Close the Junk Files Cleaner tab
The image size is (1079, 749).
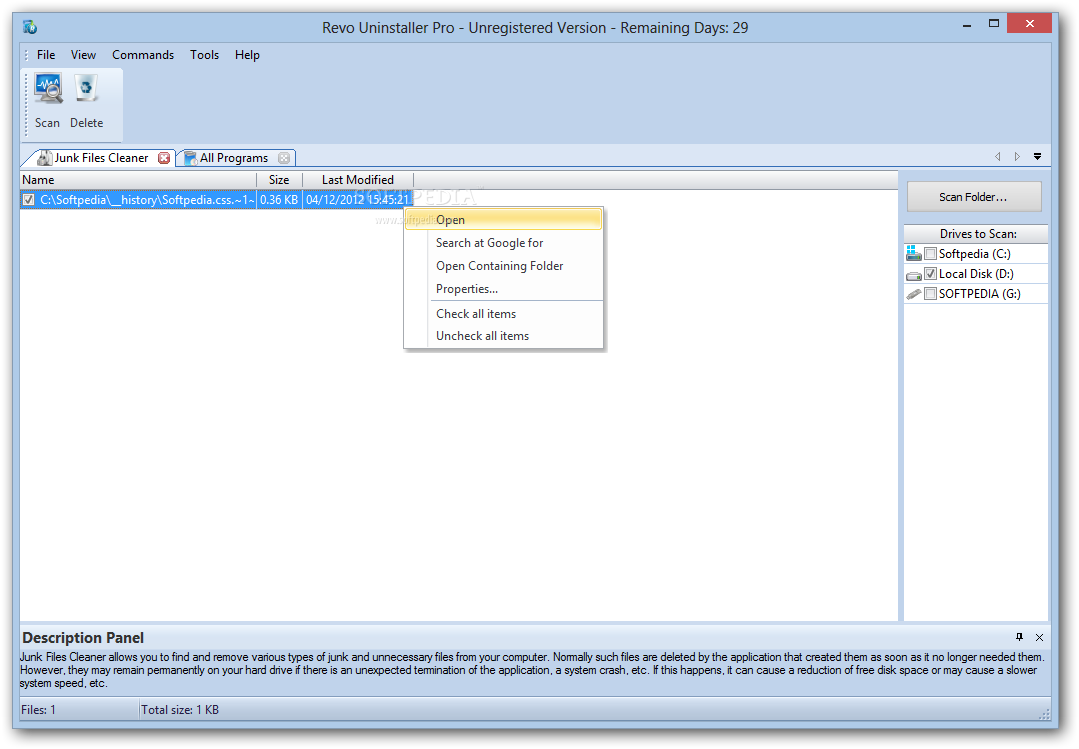click(164, 158)
